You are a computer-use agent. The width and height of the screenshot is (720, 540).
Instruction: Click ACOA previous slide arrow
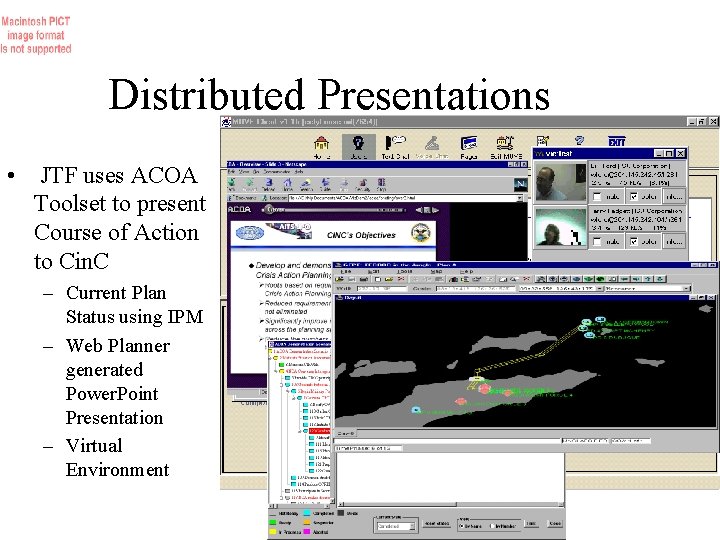click(x=418, y=210)
